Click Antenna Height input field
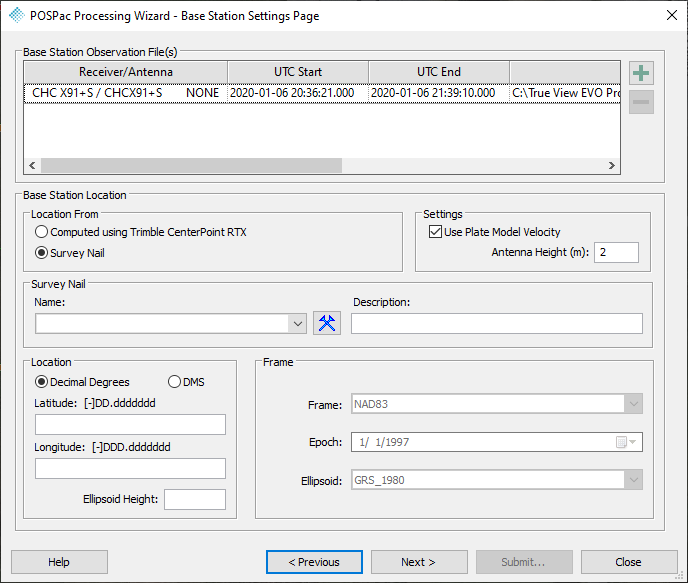The image size is (688, 583). (616, 252)
